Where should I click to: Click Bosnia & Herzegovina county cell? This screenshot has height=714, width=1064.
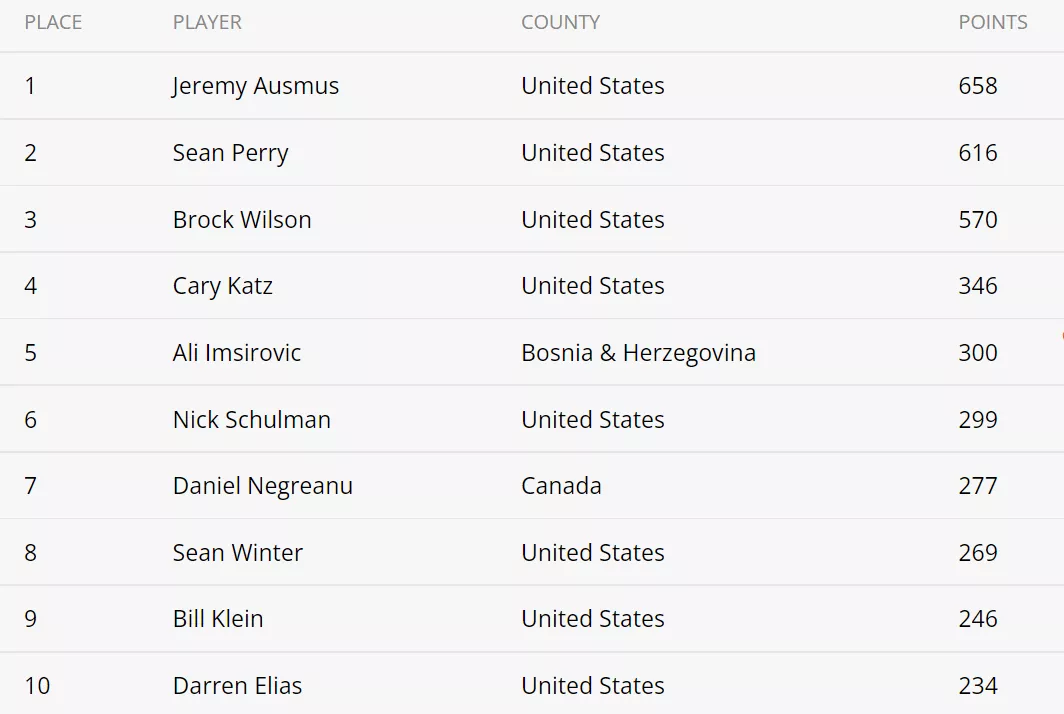pyautogui.click(x=639, y=353)
